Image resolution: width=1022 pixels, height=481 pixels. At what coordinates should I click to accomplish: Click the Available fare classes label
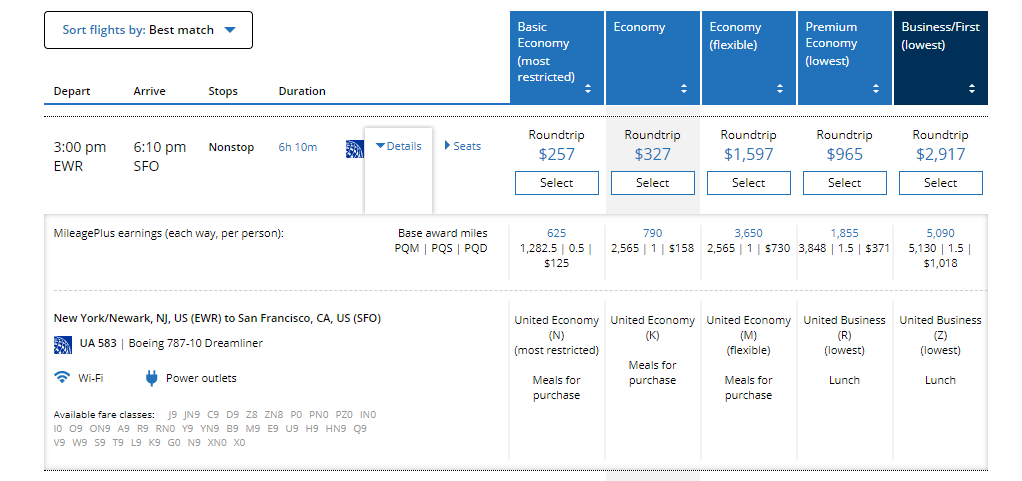pyautogui.click(x=104, y=415)
